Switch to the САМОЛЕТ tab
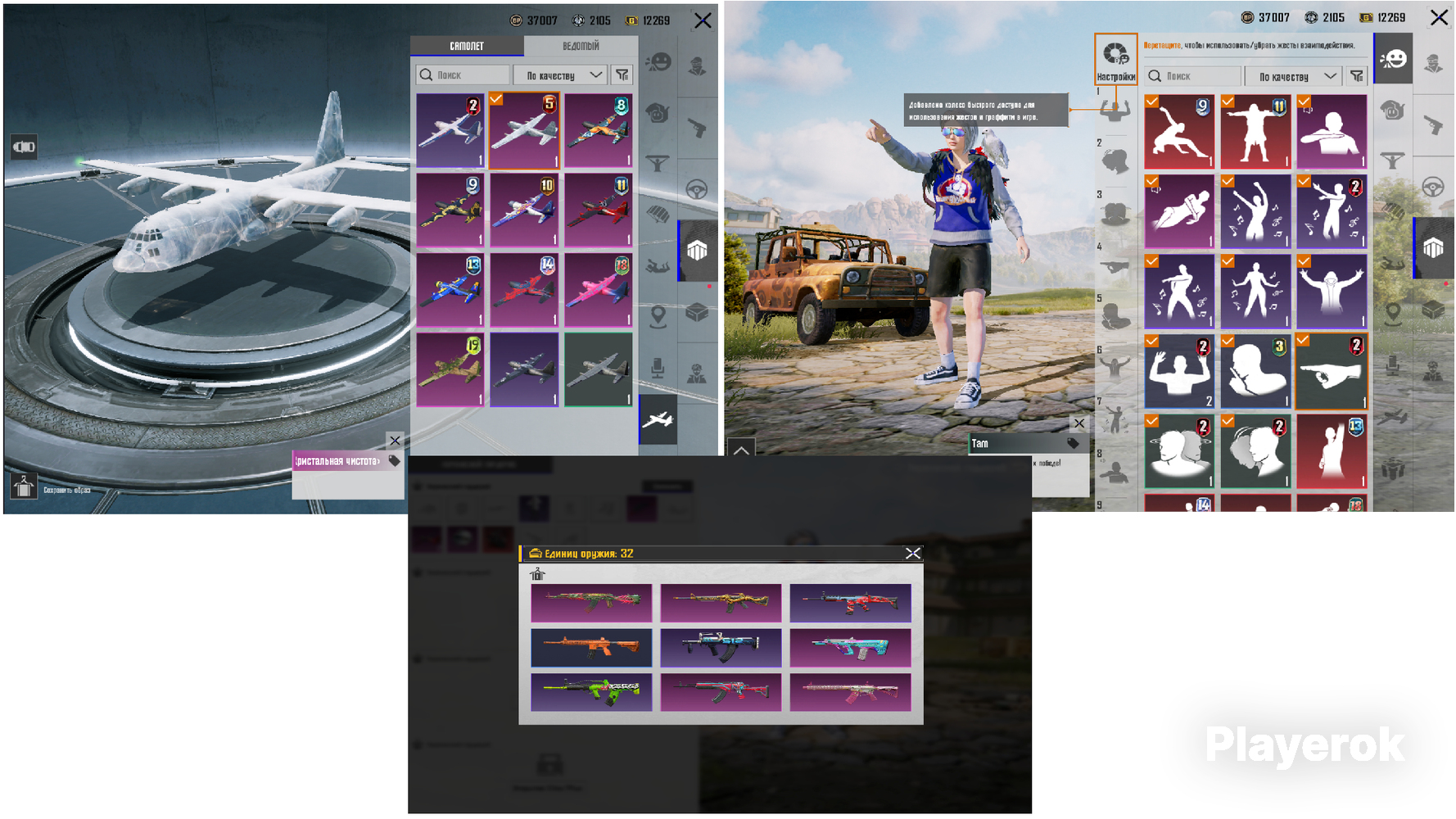The image size is (1456, 819). (x=467, y=46)
